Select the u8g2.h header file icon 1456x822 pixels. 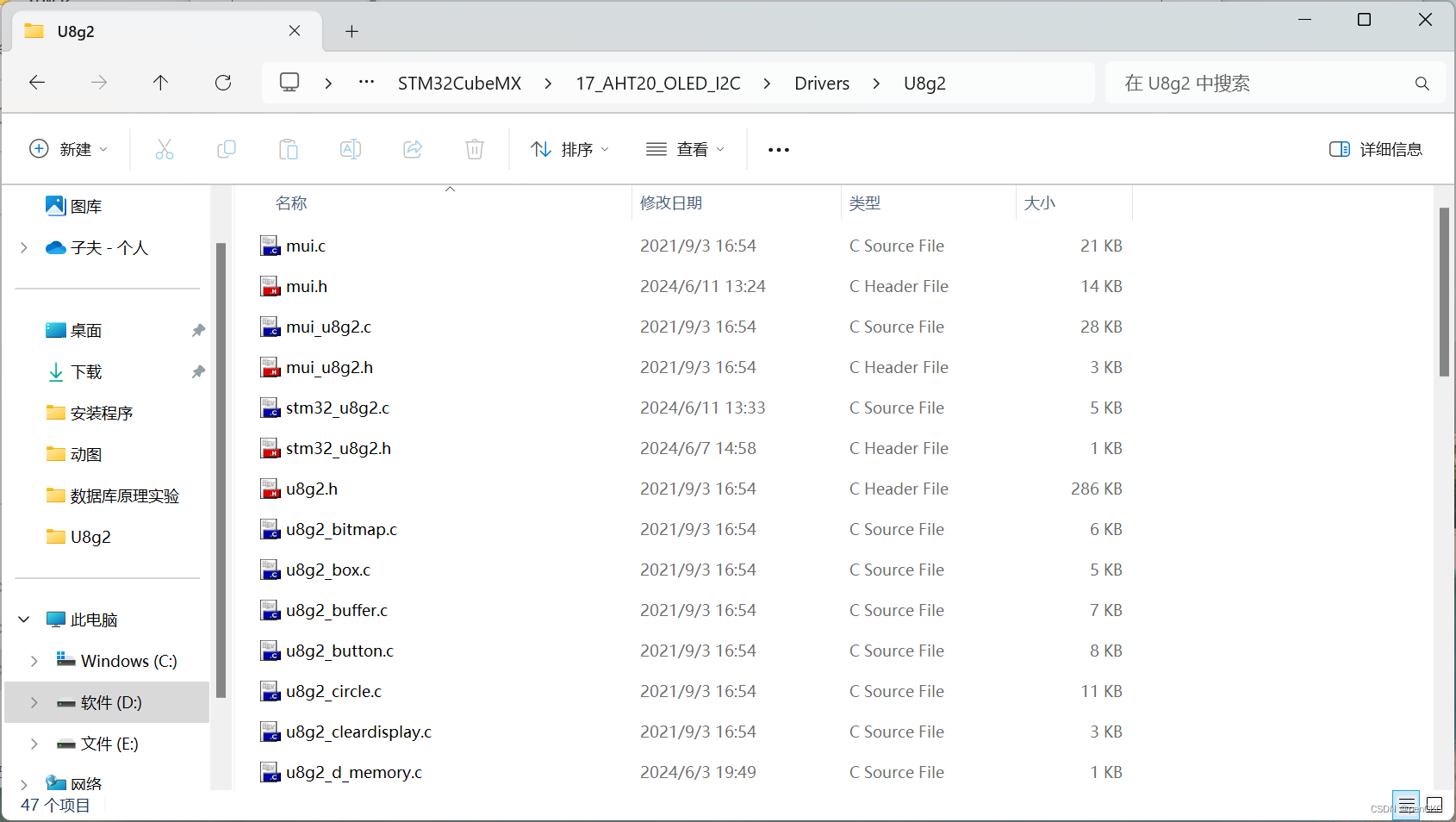click(x=271, y=489)
